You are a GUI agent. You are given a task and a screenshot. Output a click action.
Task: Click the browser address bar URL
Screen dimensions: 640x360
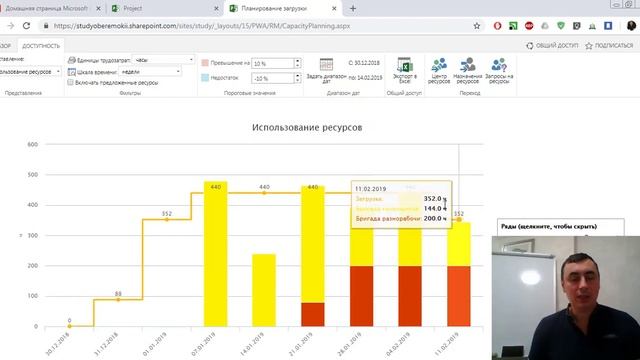click(202, 26)
